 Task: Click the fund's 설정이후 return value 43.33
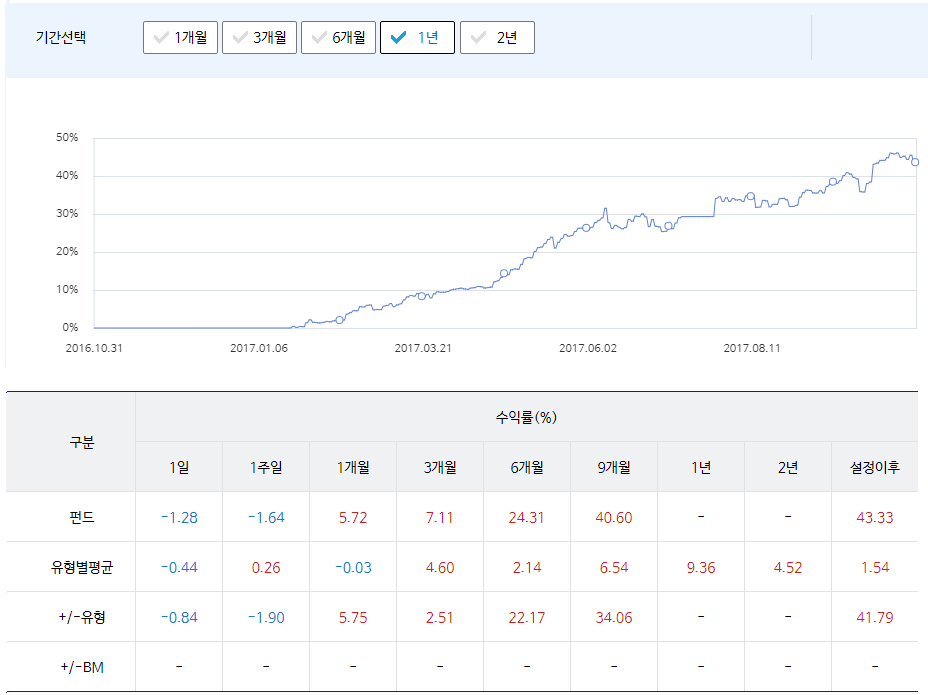(x=874, y=517)
